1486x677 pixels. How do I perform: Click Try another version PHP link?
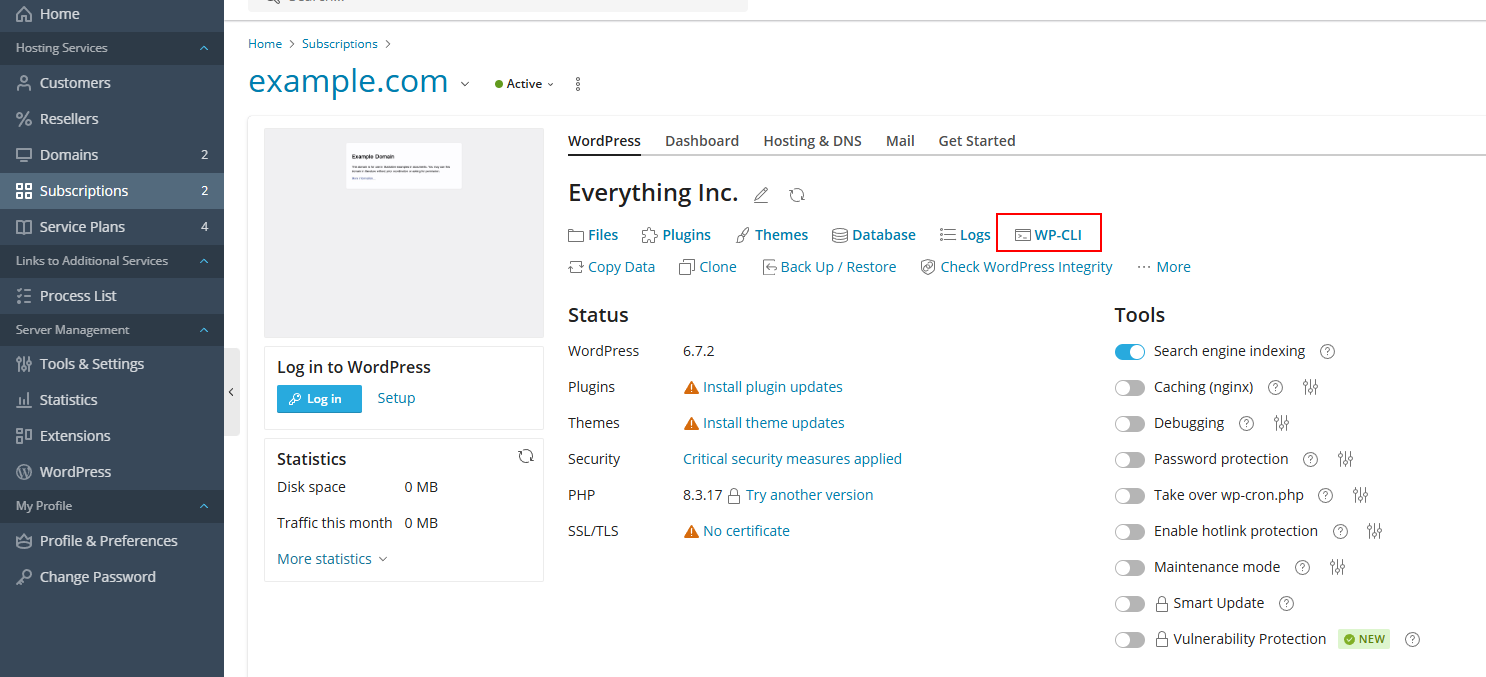(x=810, y=495)
